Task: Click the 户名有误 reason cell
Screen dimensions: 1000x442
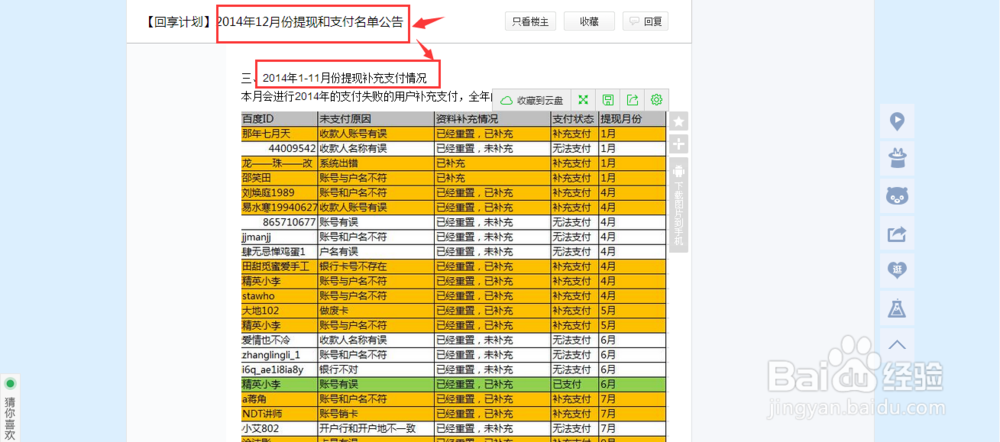Action: [376, 252]
